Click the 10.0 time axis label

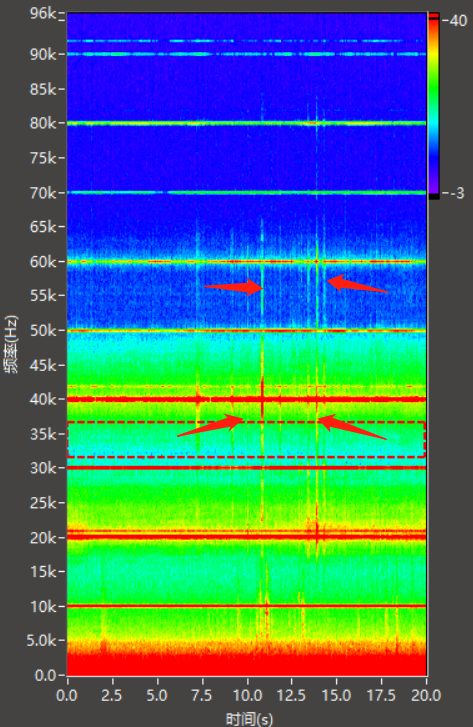click(247, 695)
